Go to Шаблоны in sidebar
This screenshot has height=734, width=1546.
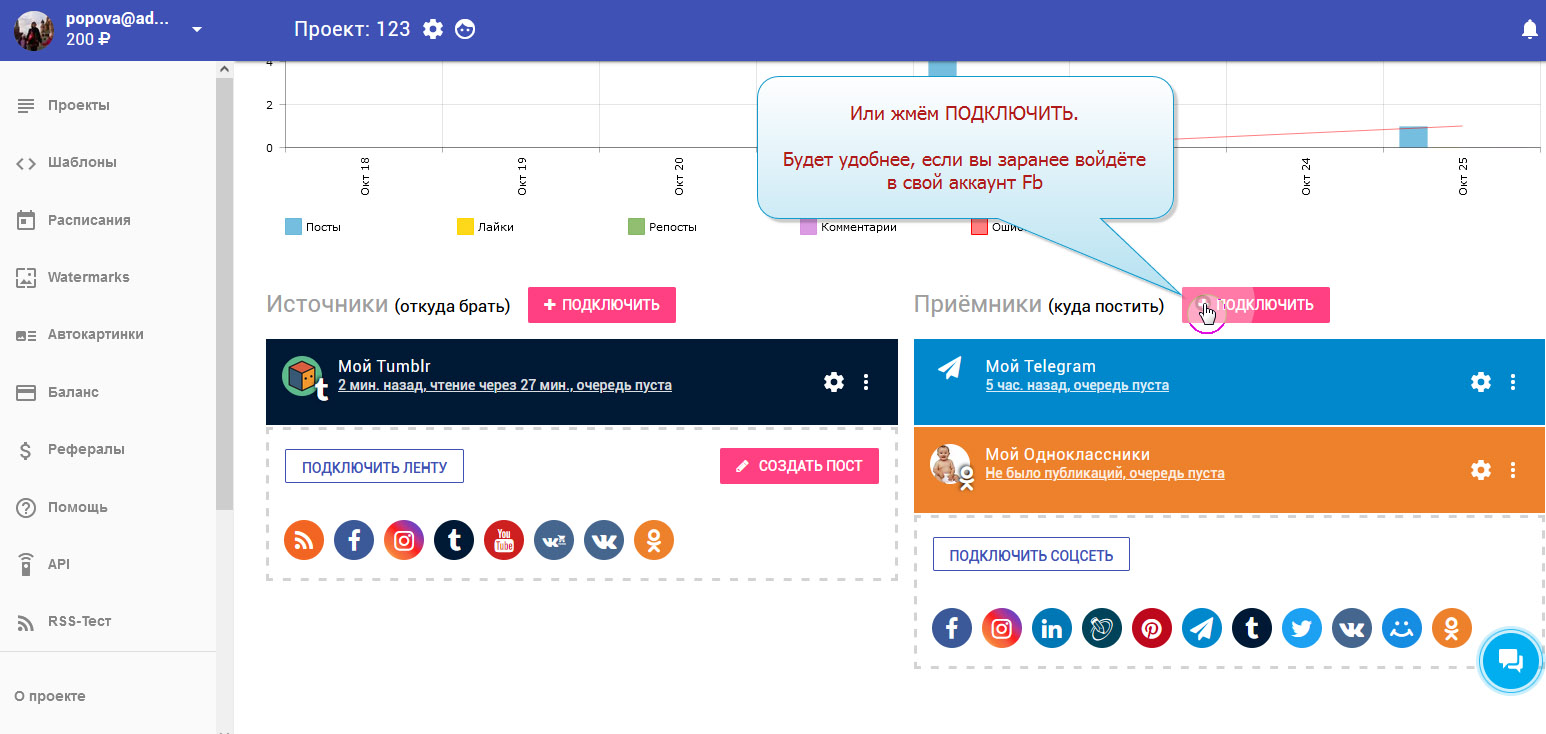click(82, 162)
